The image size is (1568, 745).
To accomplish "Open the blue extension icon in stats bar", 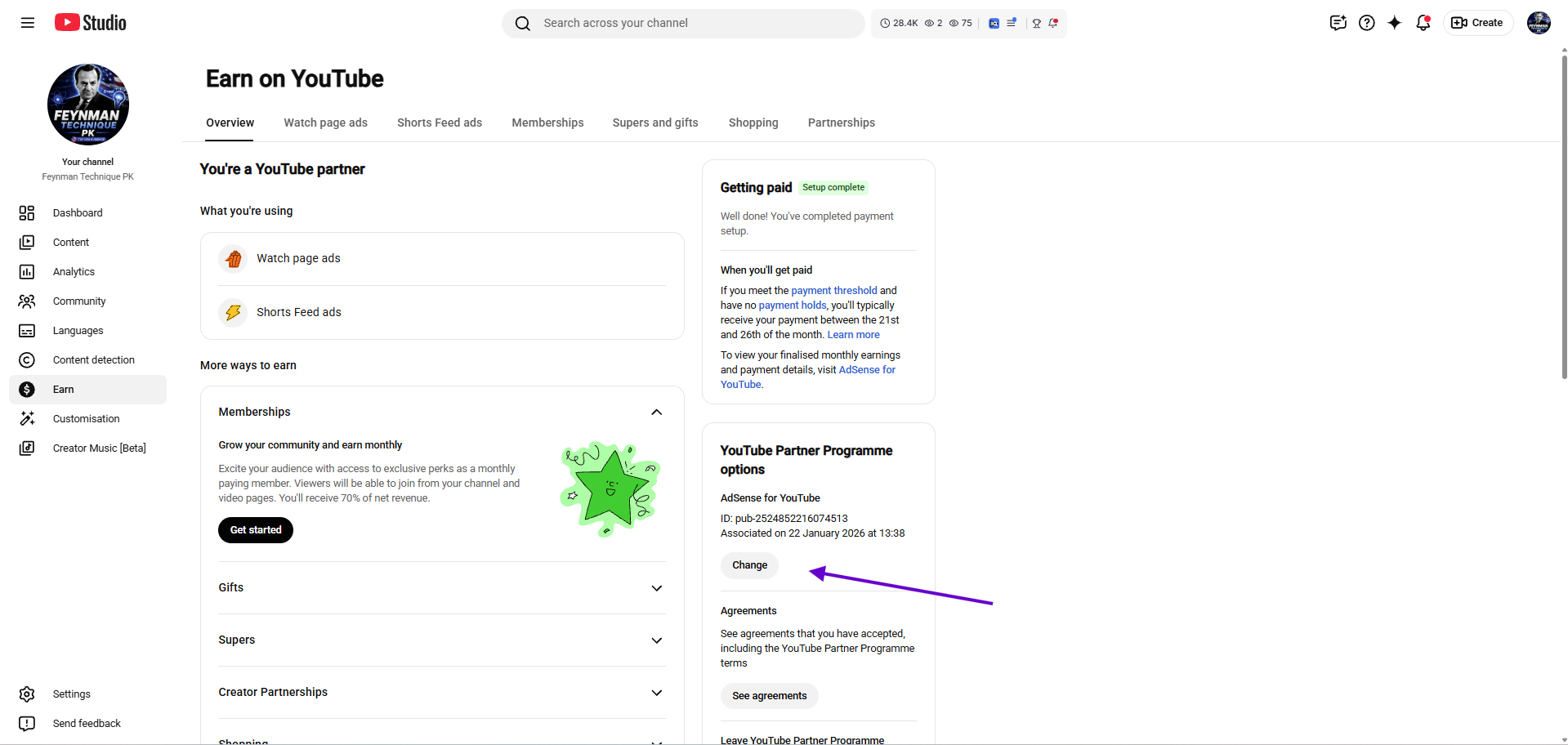I will 994,24.
